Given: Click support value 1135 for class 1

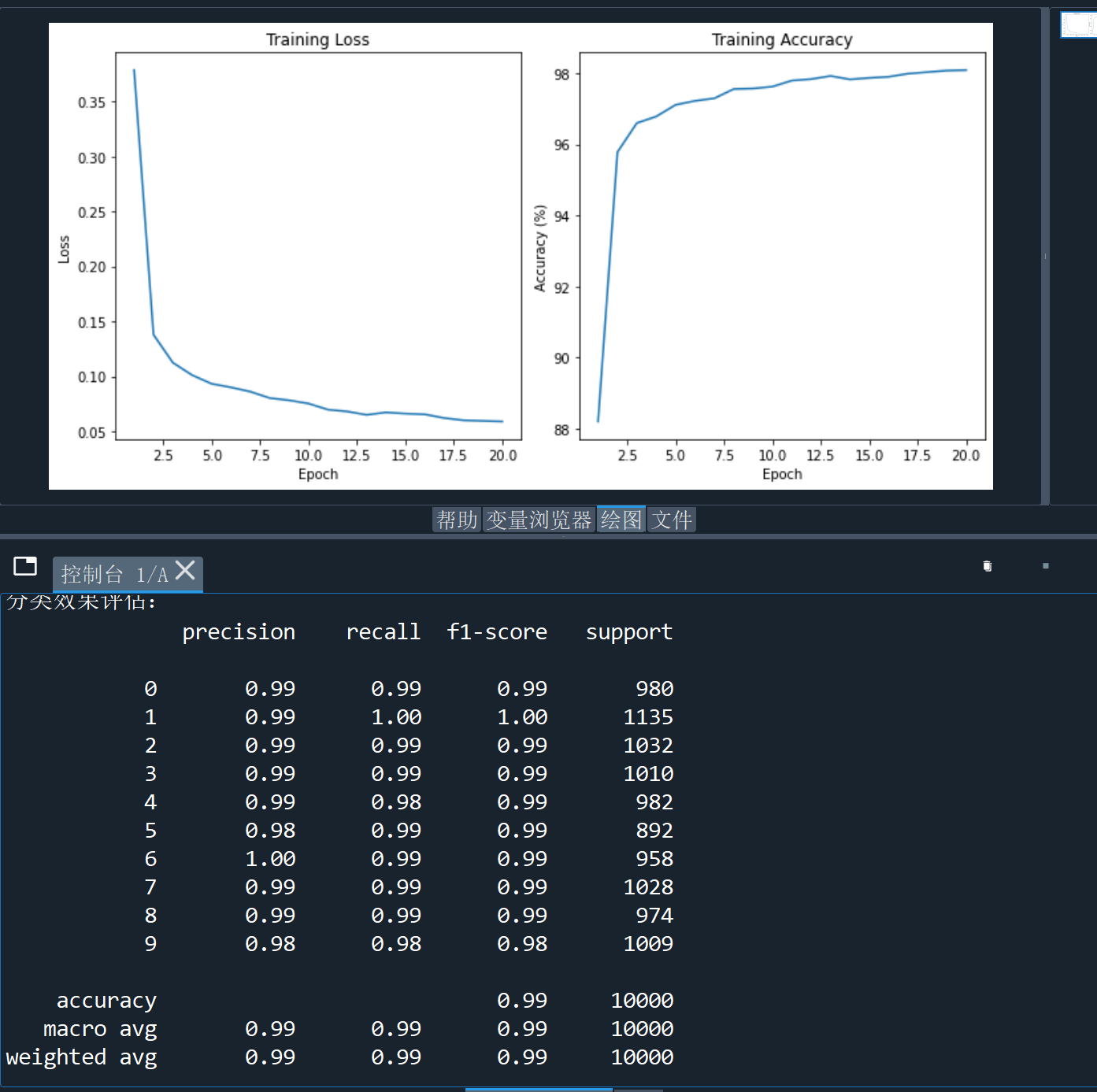Looking at the screenshot, I should [x=648, y=717].
